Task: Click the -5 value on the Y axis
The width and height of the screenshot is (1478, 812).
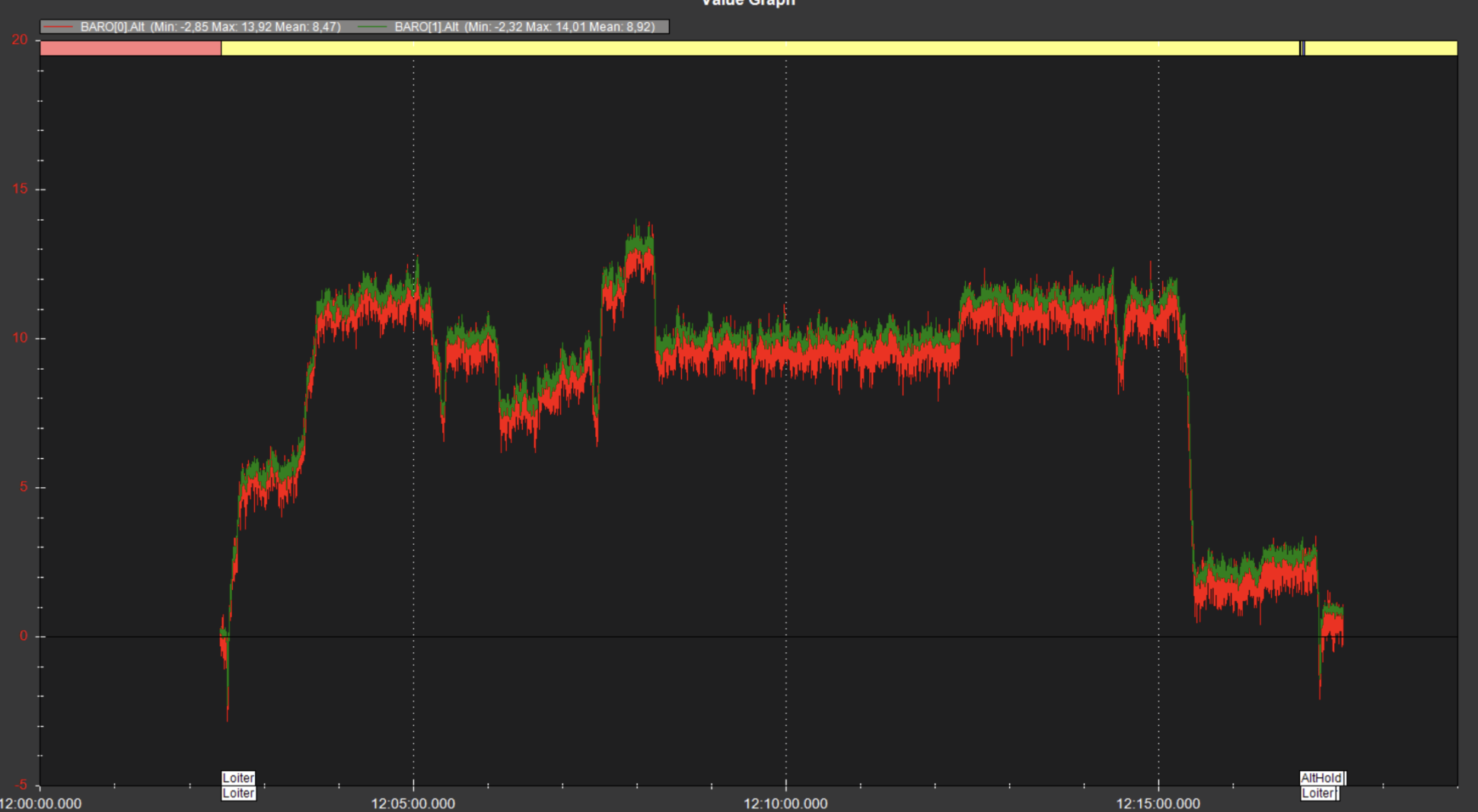Action: (x=21, y=785)
